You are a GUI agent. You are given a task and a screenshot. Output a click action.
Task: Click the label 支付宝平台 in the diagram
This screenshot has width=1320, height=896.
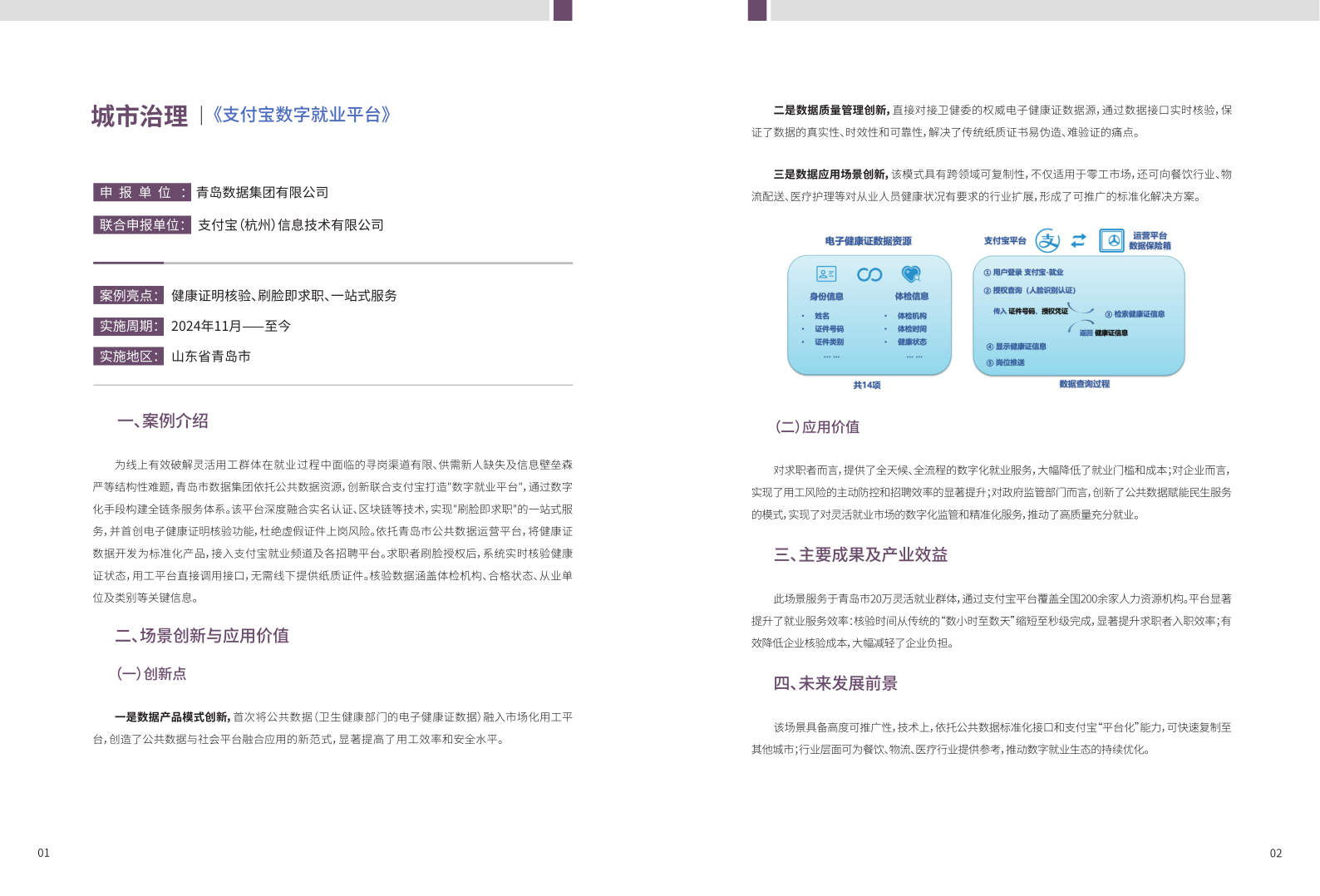[1005, 241]
